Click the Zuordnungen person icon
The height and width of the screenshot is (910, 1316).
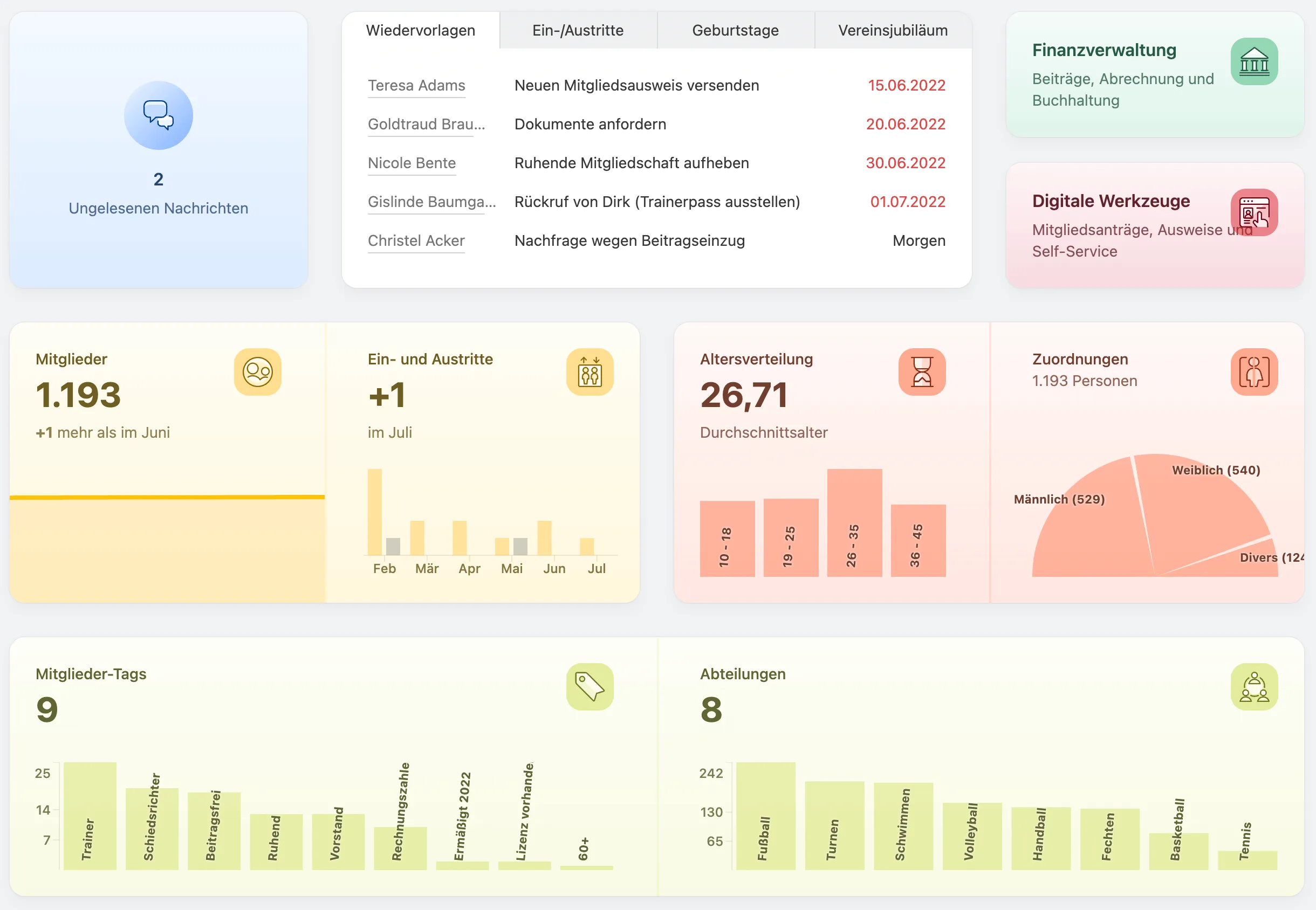click(x=1254, y=372)
